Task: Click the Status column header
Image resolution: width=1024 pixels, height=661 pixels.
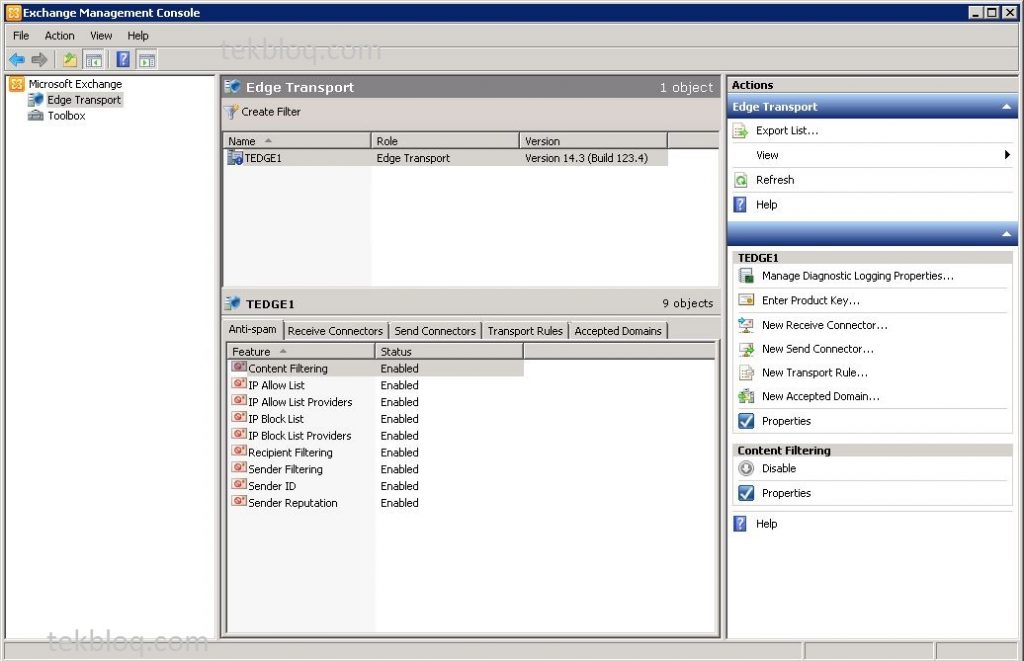Action: point(449,351)
